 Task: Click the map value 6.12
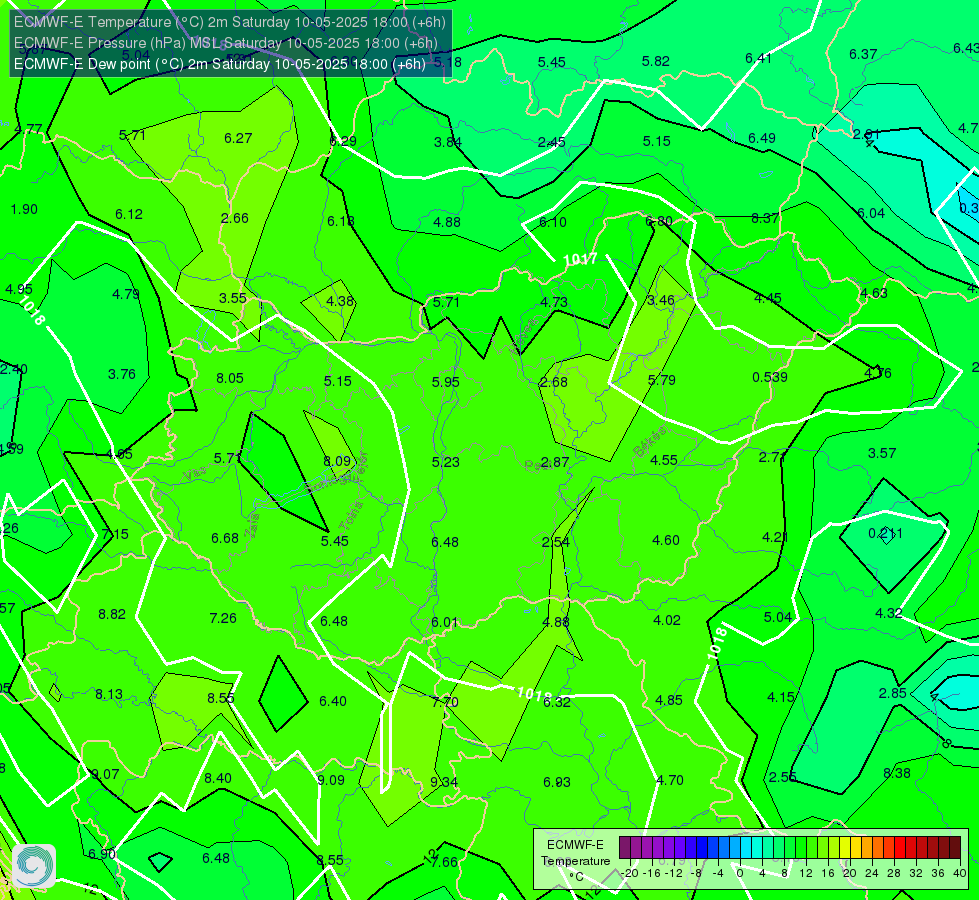pyautogui.click(x=129, y=214)
